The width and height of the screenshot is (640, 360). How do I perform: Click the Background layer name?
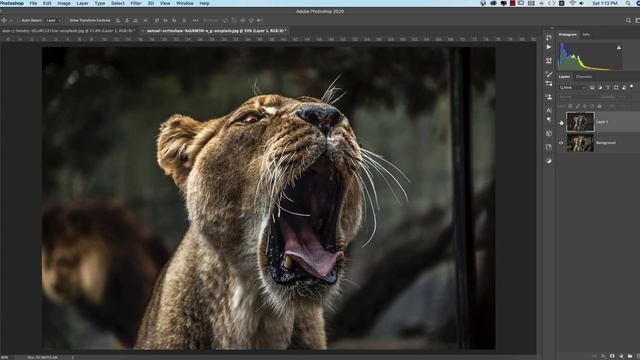click(606, 143)
